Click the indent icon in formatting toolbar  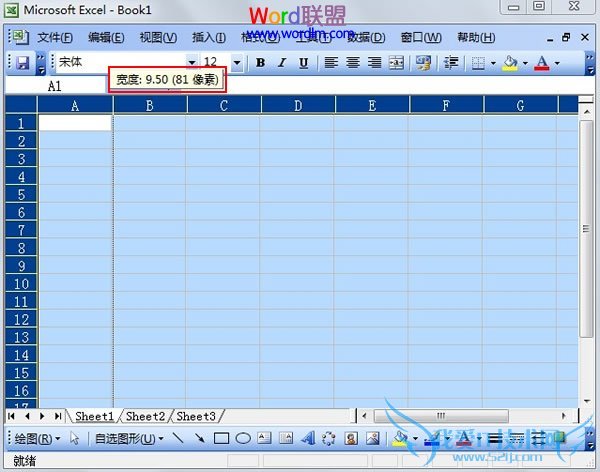click(x=451, y=62)
